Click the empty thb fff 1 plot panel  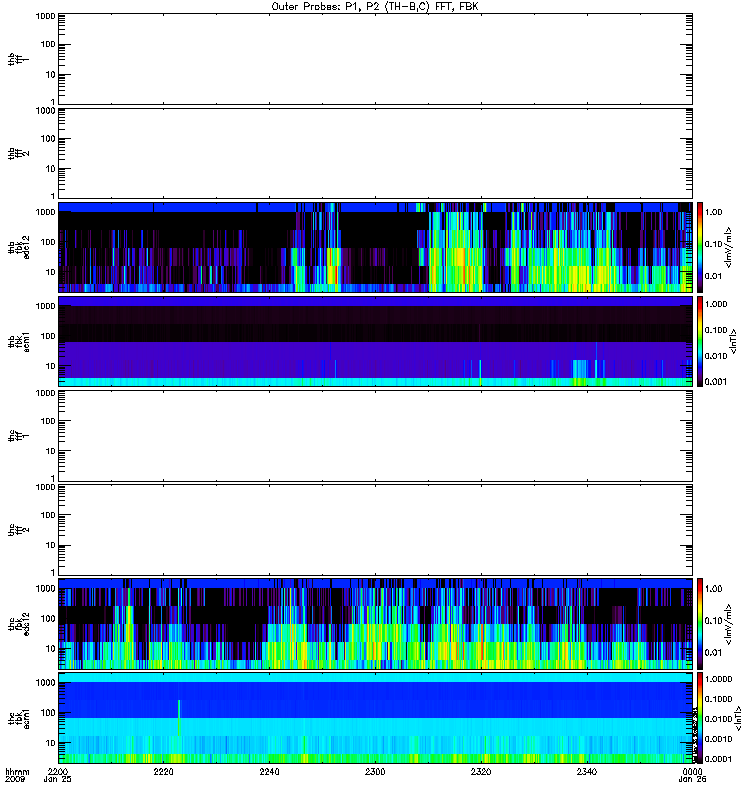[375, 59]
